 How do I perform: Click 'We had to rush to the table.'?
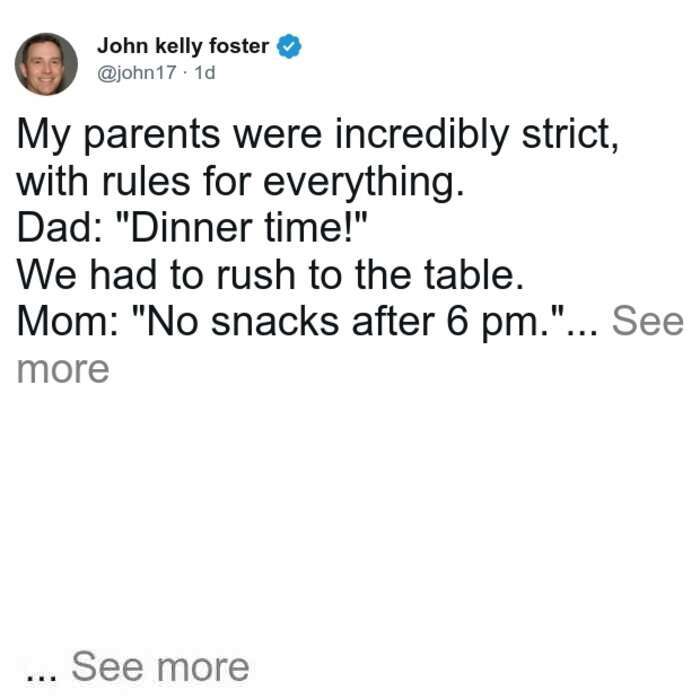[270, 275]
